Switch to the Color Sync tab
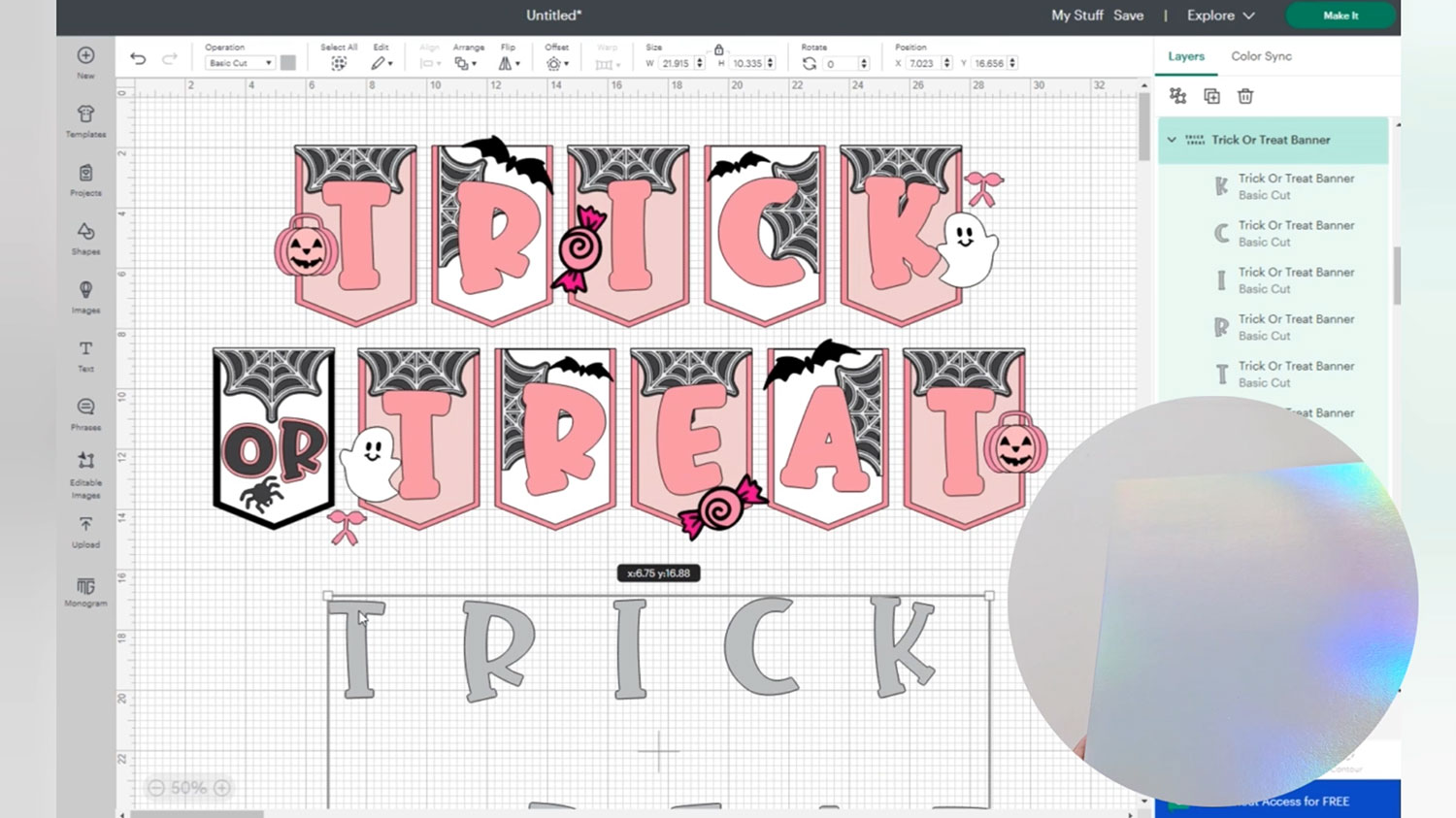The image size is (1456, 818). pos(1261,56)
